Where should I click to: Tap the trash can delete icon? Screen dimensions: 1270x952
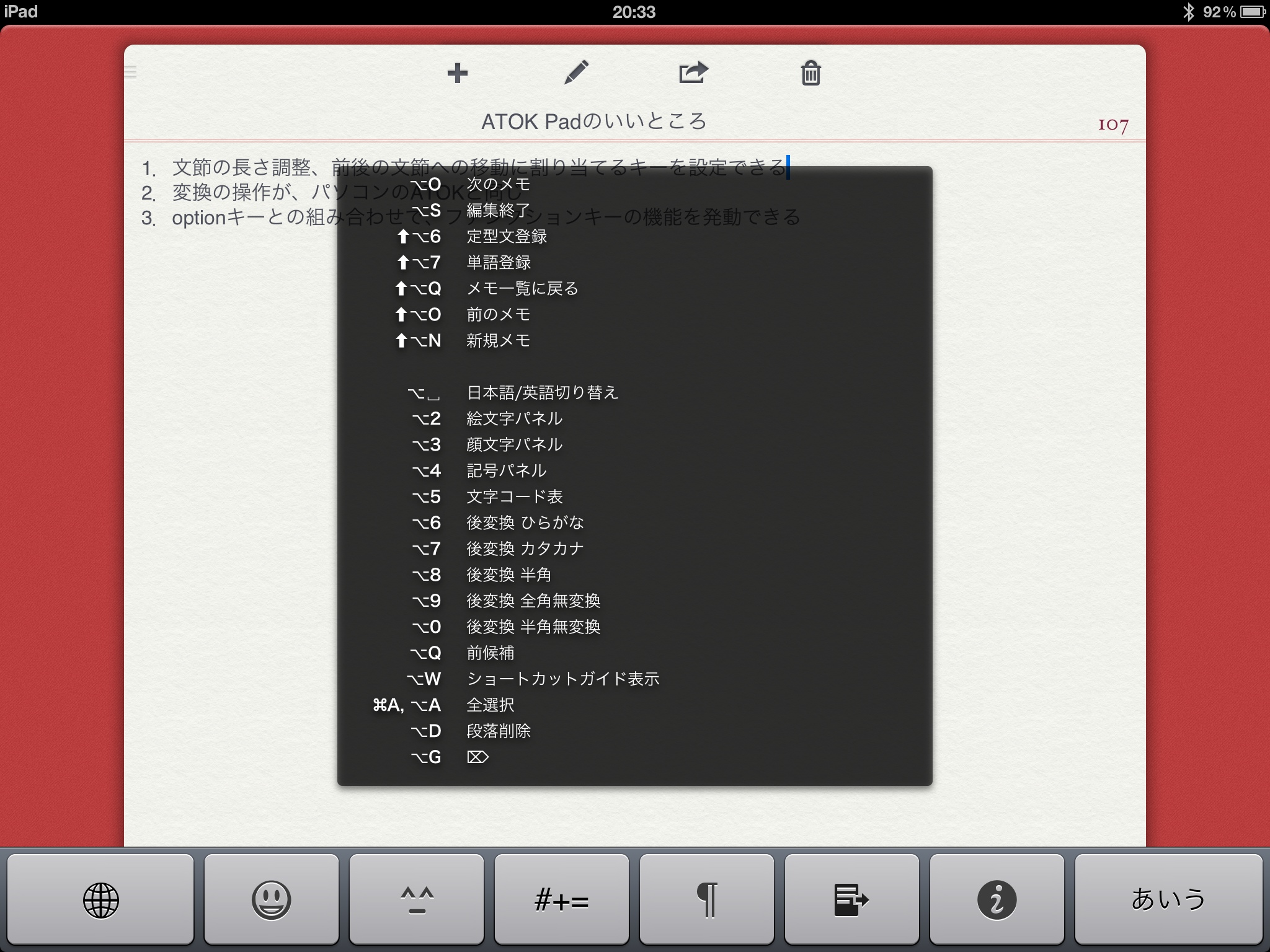coord(810,73)
